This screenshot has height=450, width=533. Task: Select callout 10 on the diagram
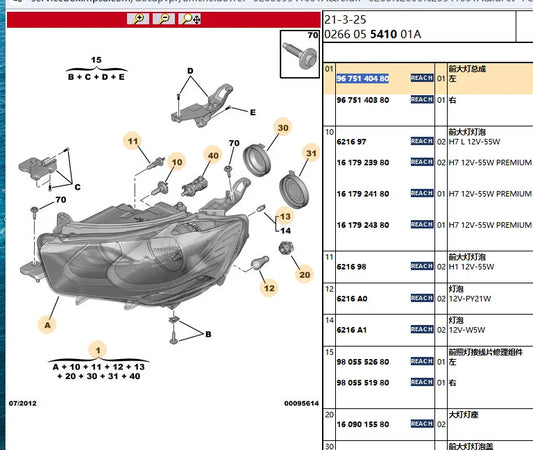(x=177, y=162)
